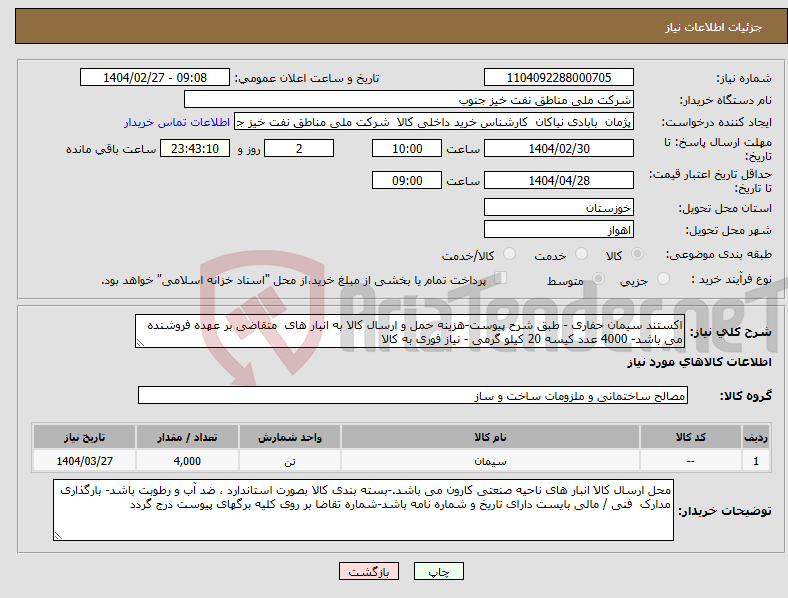
Task: Click the row number cell 1
Action: [756, 461]
